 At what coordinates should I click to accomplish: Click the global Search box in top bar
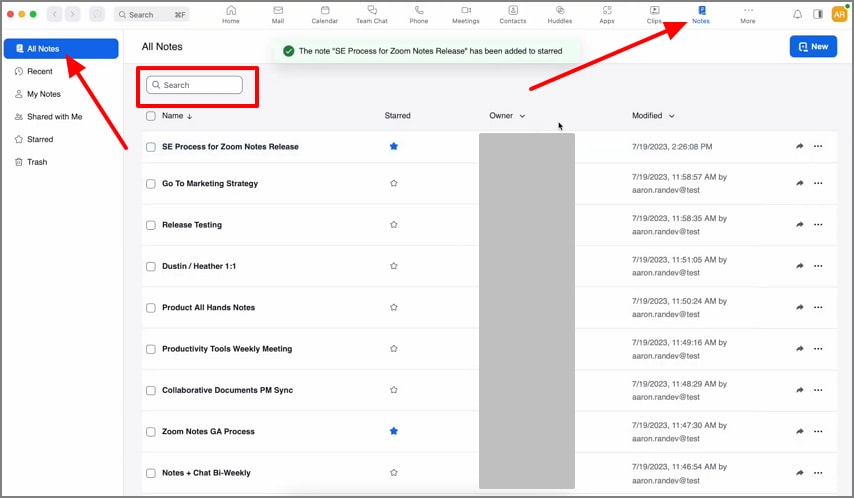tap(152, 15)
